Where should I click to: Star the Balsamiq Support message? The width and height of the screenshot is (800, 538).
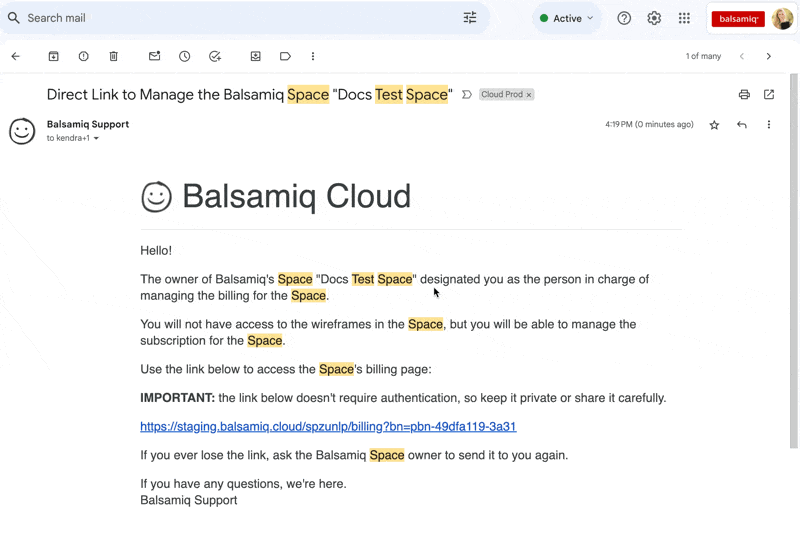click(714, 125)
